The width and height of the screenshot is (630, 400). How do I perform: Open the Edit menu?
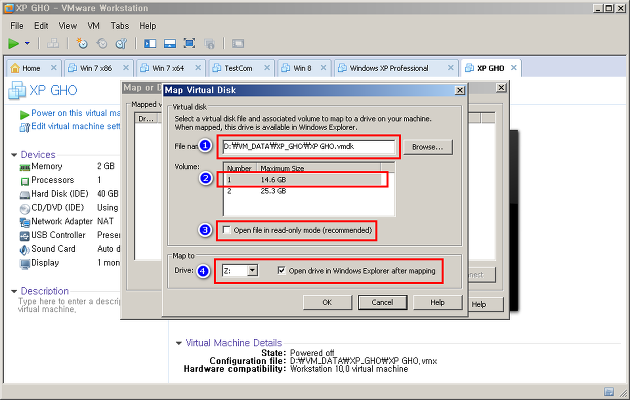(41, 26)
